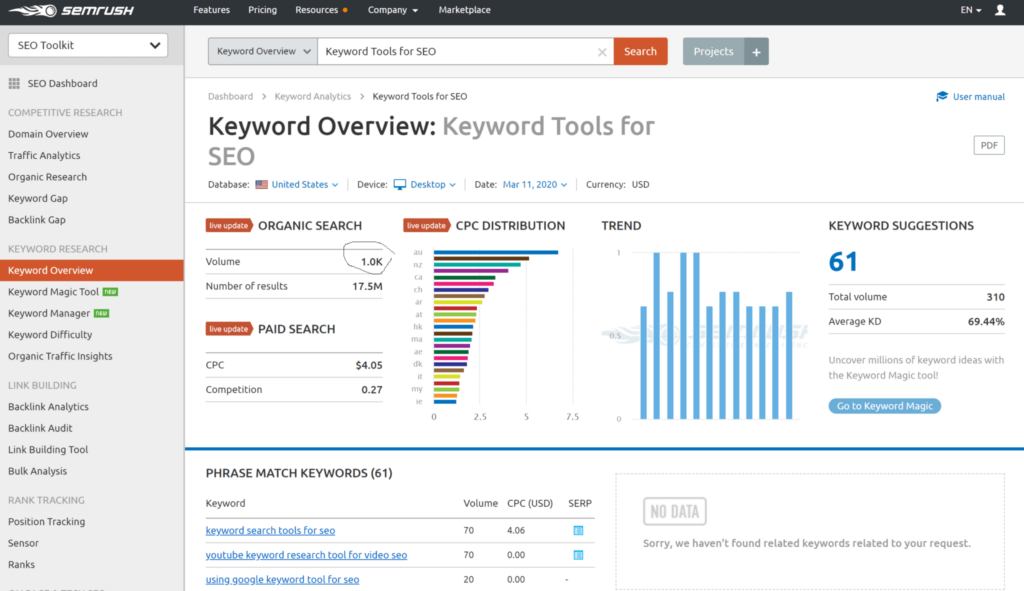Open Keyword Magic Tool in the sidebar
Image resolution: width=1024 pixels, height=591 pixels.
(x=53, y=292)
